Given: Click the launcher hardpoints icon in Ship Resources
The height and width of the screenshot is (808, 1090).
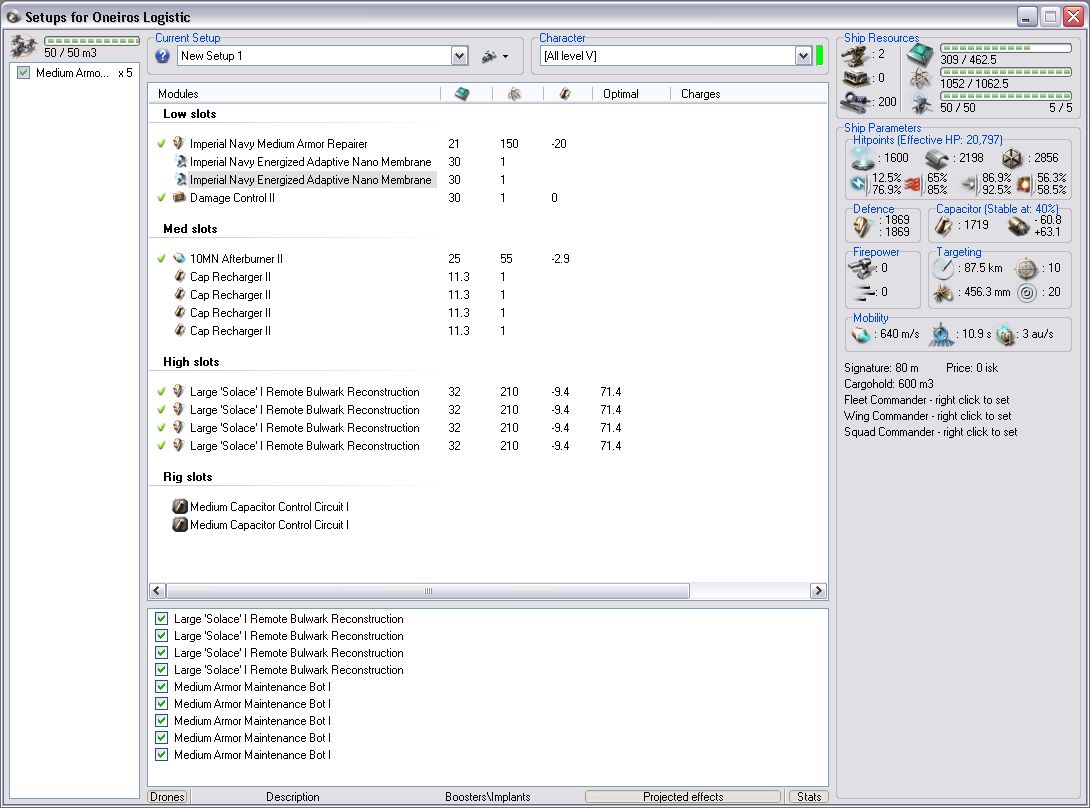Looking at the screenshot, I should pos(856,79).
